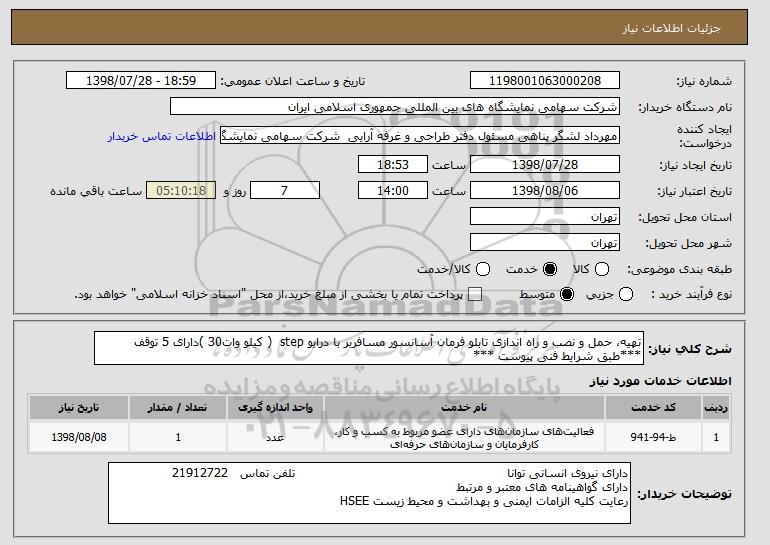Screen dimensions: 770x545
Task: Click the remaining days field showing 7
Action: (285, 191)
